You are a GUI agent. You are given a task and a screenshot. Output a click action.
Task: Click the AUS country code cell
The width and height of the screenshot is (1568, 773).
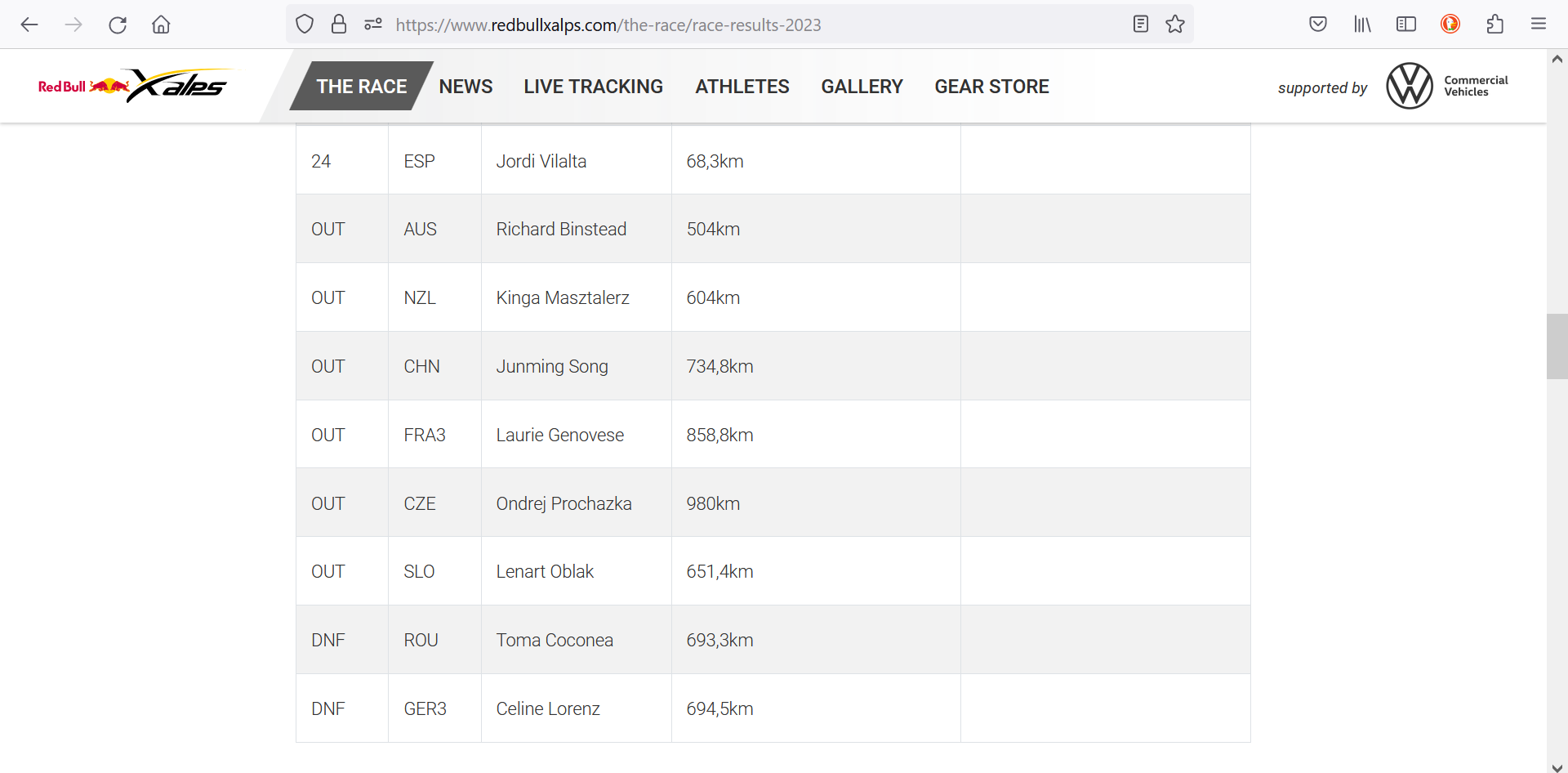tap(434, 229)
